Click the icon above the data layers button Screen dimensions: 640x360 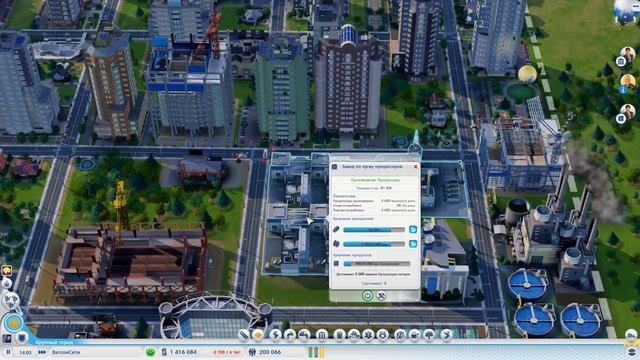[631, 336]
